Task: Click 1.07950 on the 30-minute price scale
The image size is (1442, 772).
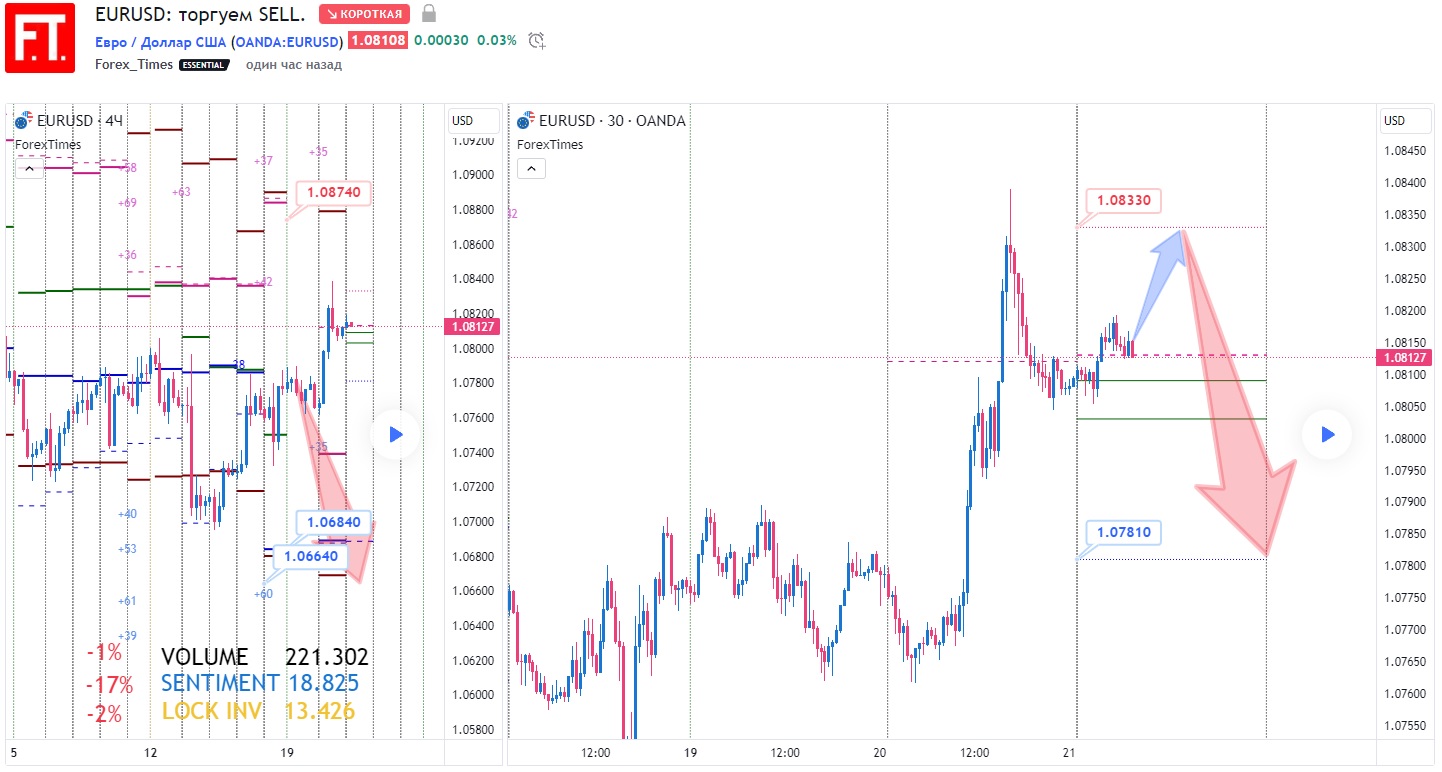Action: [x=1404, y=470]
